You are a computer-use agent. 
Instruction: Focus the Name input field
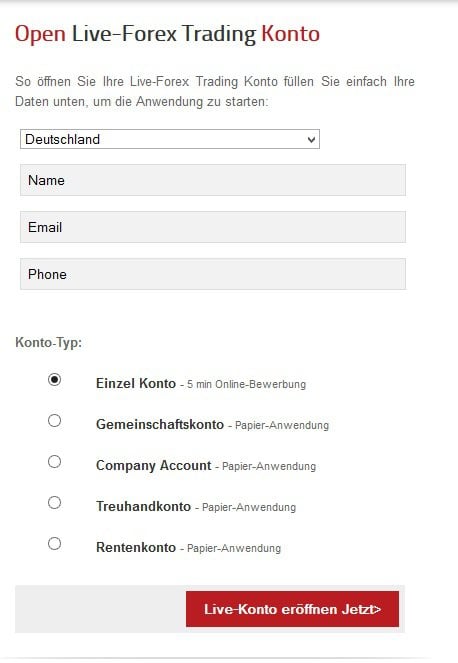click(x=213, y=180)
